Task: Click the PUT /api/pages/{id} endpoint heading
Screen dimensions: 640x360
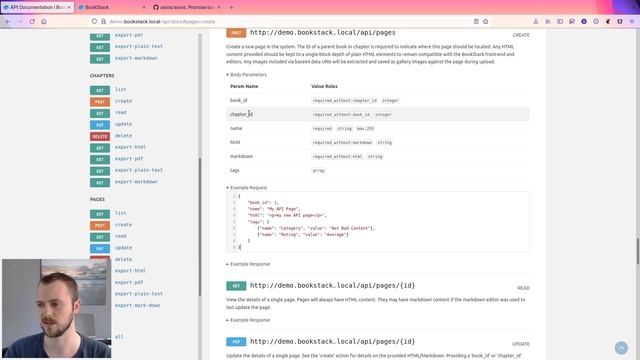Action: click(332, 342)
